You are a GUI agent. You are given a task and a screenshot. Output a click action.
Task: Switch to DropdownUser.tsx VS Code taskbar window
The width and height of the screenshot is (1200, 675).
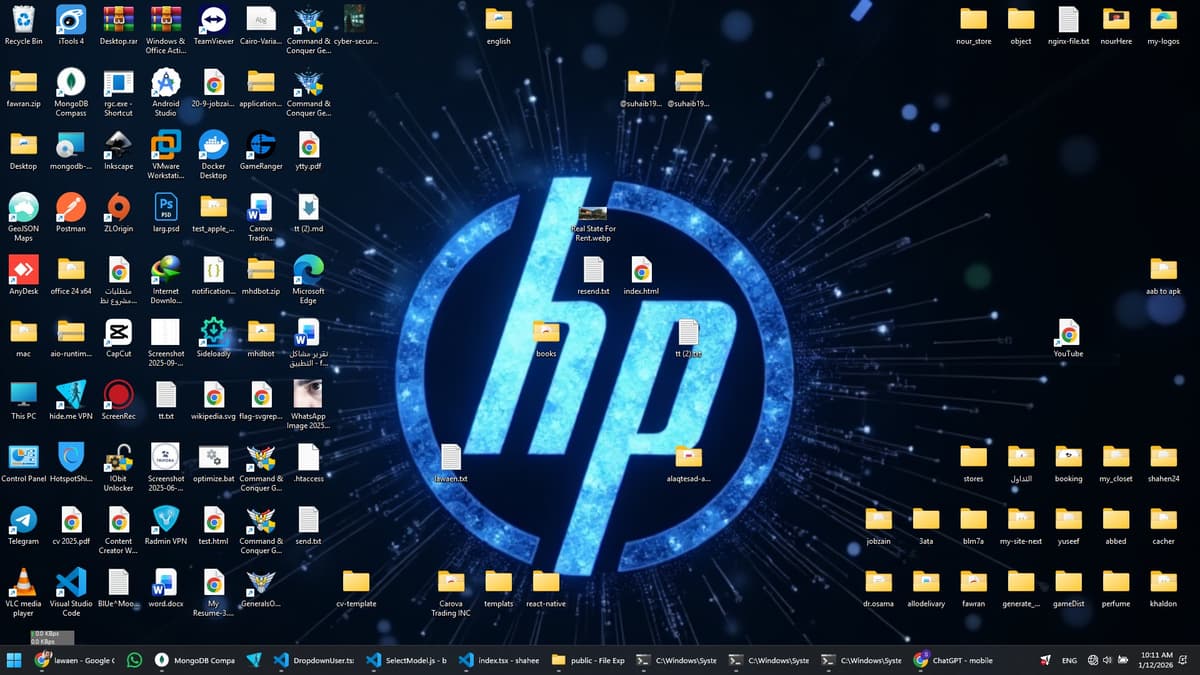[x=314, y=660]
